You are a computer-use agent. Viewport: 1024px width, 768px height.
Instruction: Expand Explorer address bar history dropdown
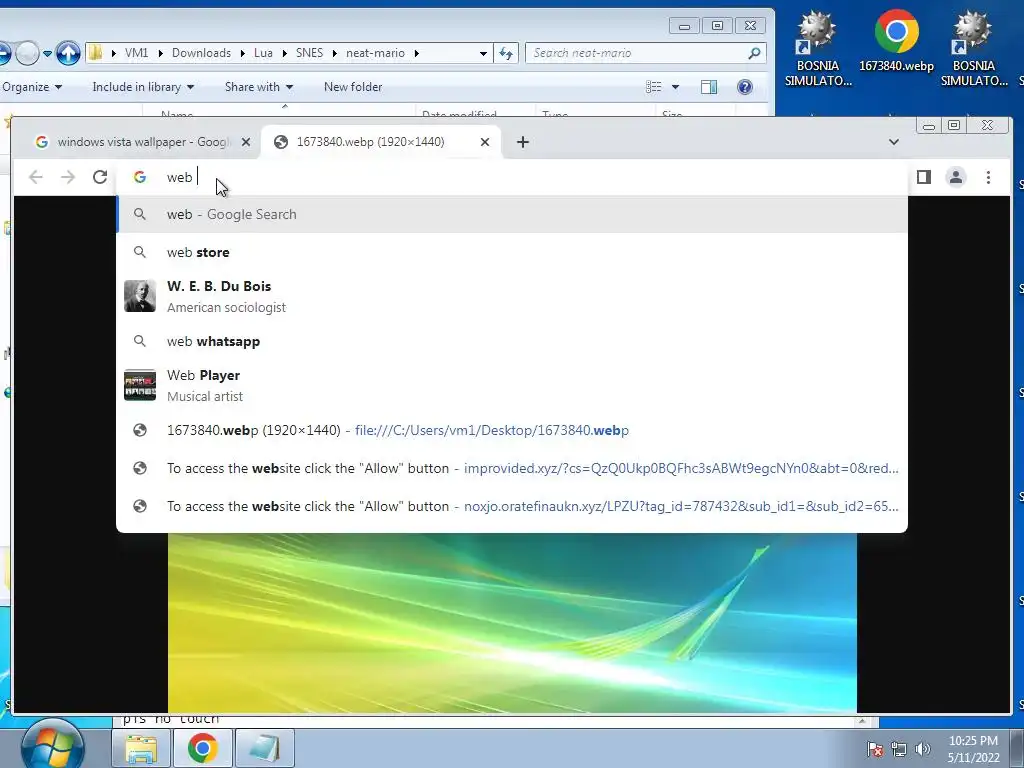483,54
